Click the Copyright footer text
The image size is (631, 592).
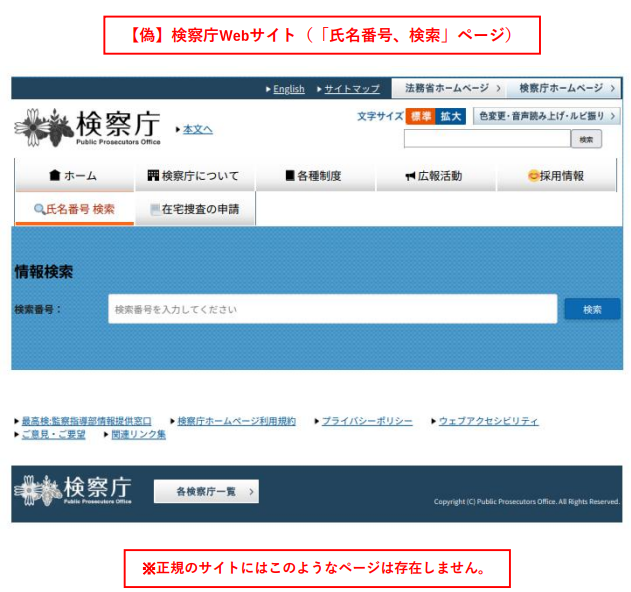point(526,501)
